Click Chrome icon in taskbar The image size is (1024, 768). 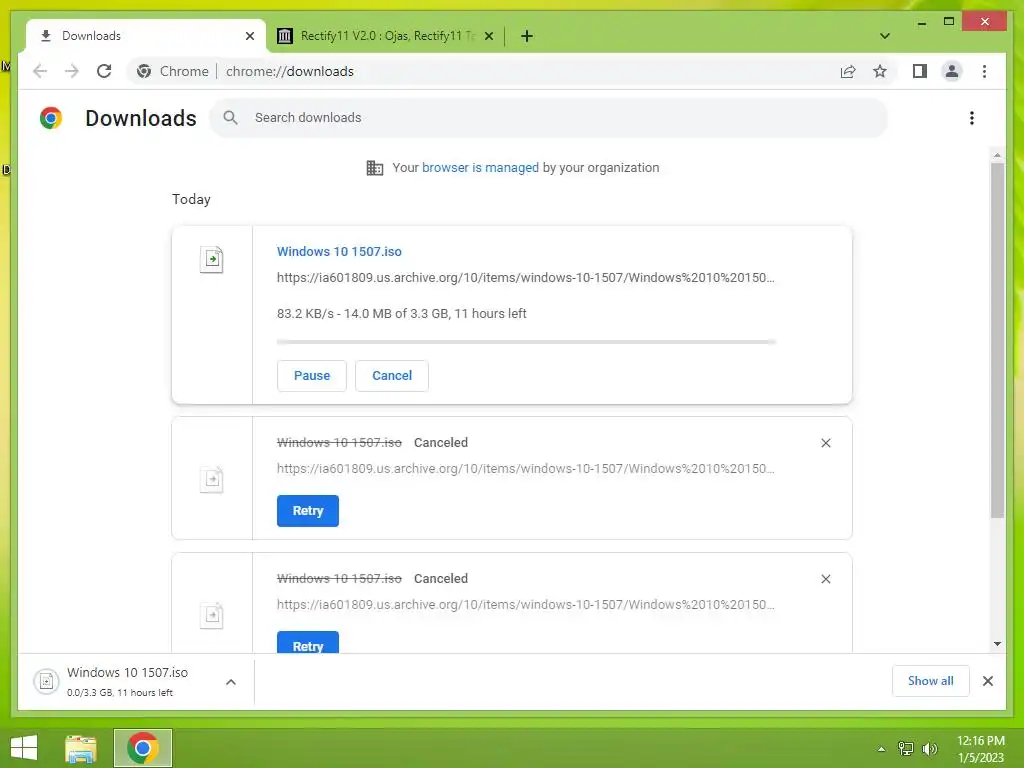tap(143, 748)
